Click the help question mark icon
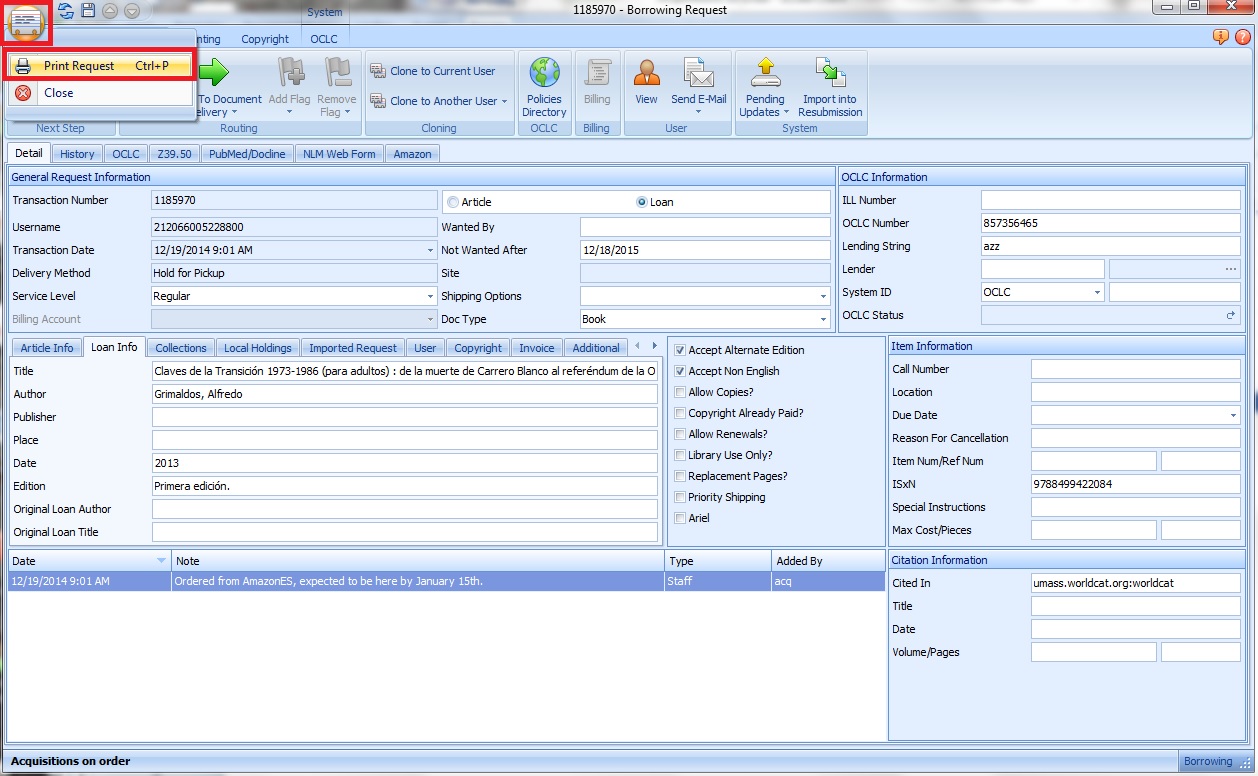 [1242, 38]
